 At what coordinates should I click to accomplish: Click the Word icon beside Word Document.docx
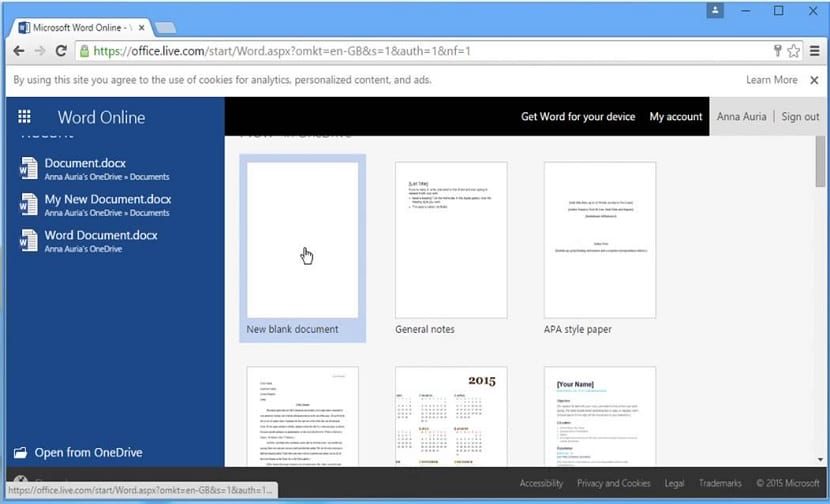click(29, 240)
